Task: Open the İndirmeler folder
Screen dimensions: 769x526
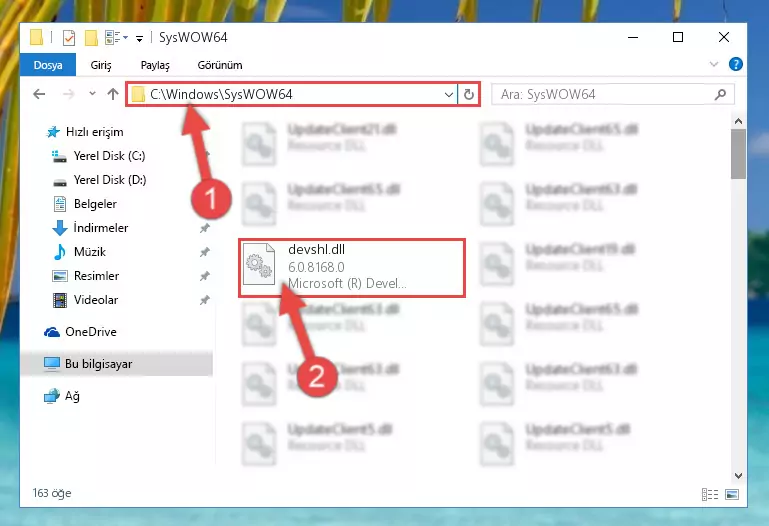Action: [x=101, y=228]
